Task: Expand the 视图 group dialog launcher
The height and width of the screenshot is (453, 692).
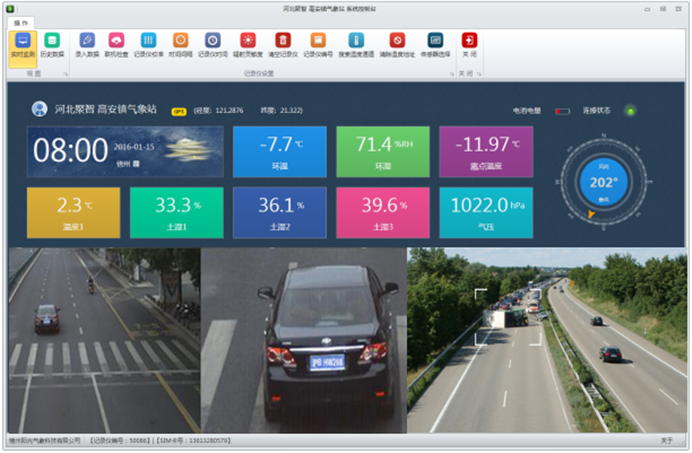Action: coord(63,74)
